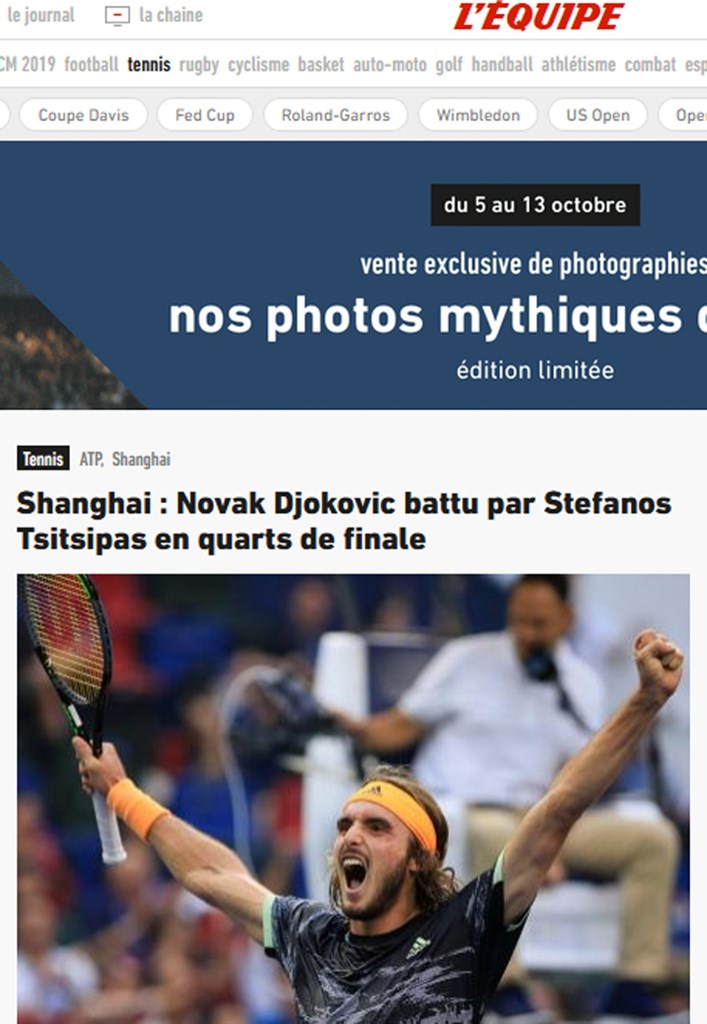Follow the Shanghai breadcrumb link
This screenshot has width=707, height=1024.
(141, 459)
